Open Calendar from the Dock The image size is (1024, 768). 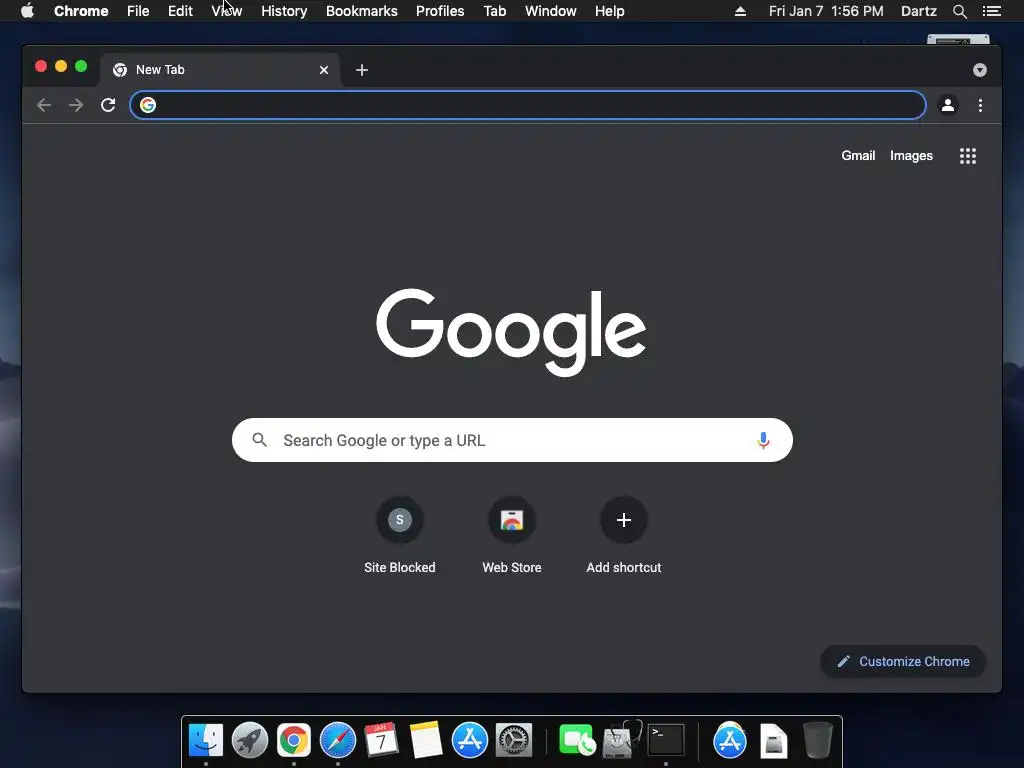[381, 741]
